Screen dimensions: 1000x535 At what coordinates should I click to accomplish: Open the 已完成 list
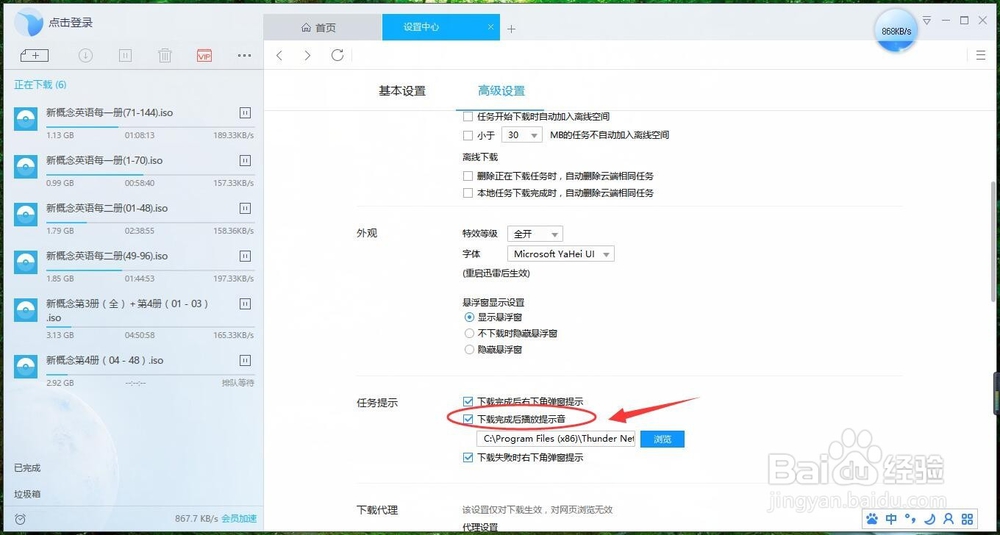[x=27, y=467]
